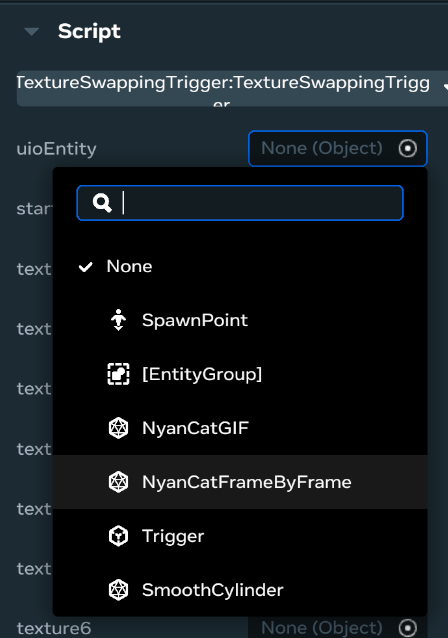Collapse the Script section triangle
Image resolution: width=448 pixels, height=638 pixels.
click(32, 31)
